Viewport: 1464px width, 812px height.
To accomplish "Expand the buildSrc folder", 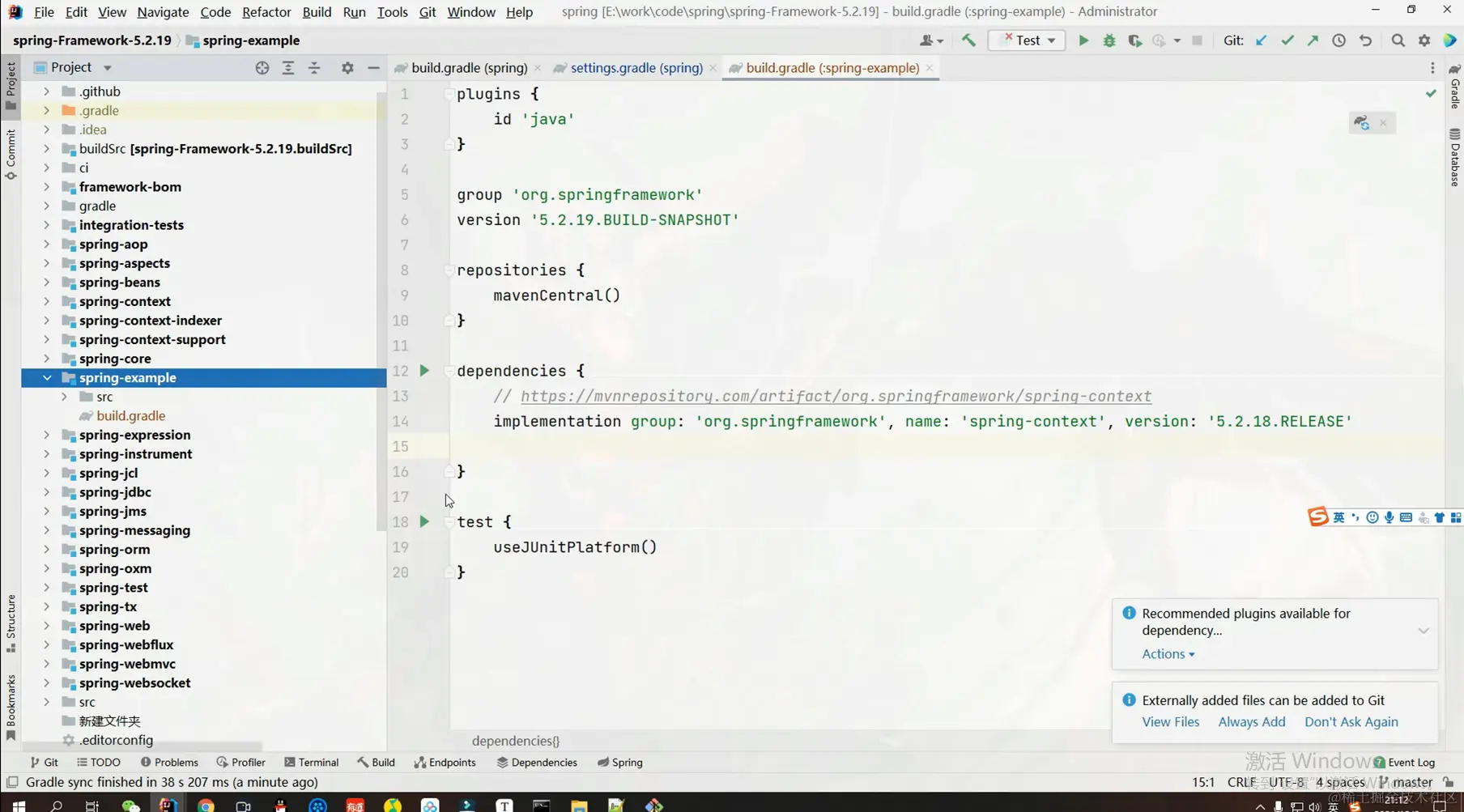I will click(46, 149).
